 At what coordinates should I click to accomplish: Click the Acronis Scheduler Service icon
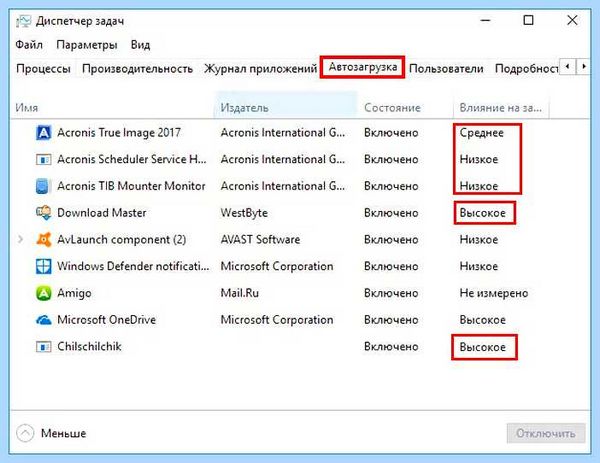(43, 159)
